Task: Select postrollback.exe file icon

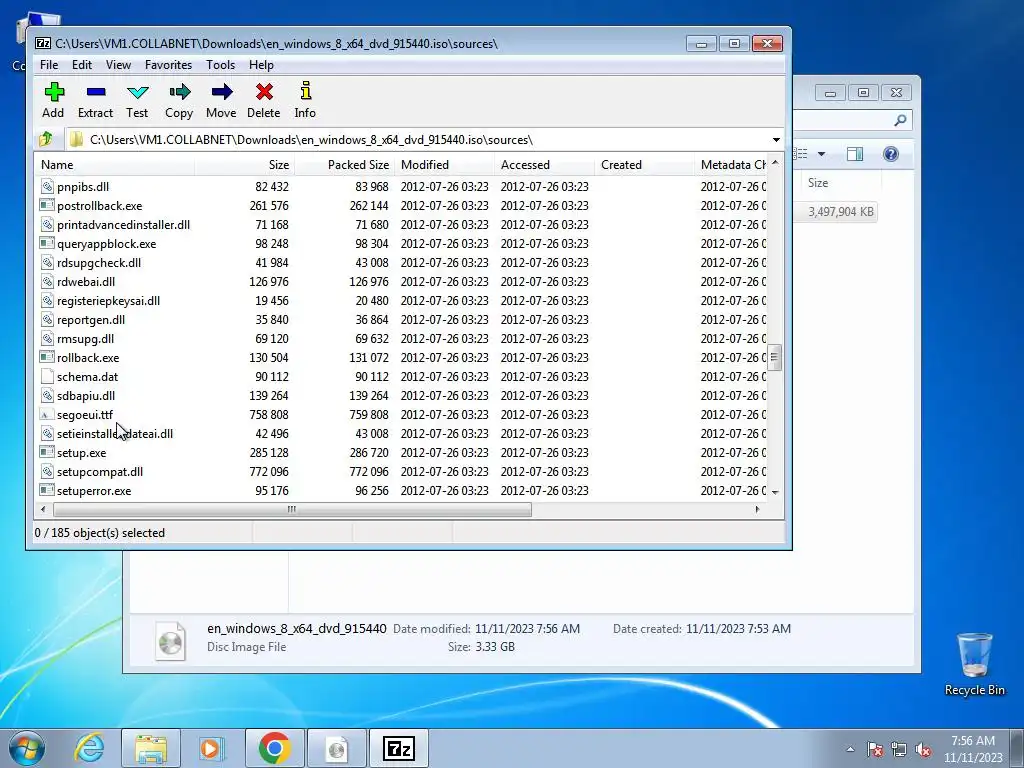Action: (x=47, y=205)
